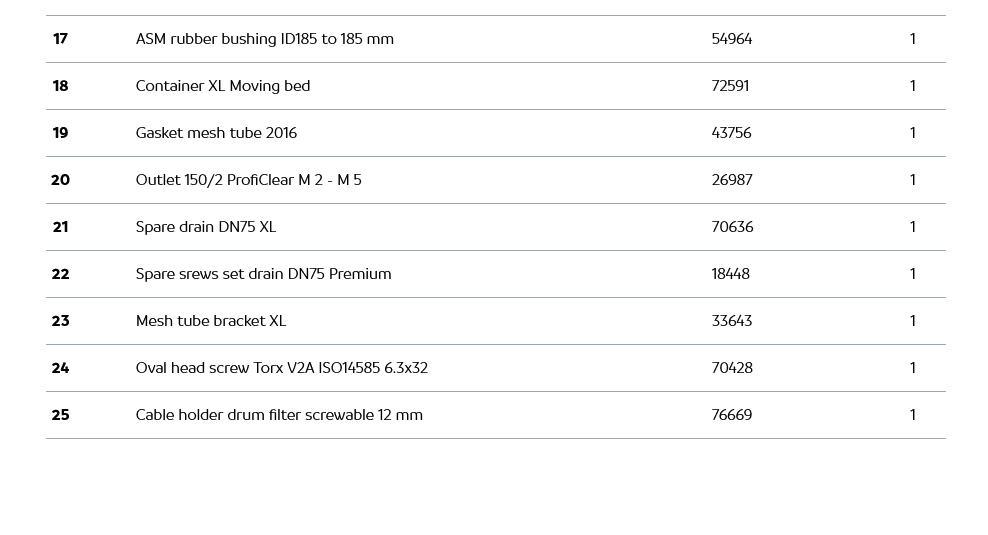988x535 pixels.
Task: Click 'Spare srews set drain DN75 Premium'
Action: tap(263, 274)
